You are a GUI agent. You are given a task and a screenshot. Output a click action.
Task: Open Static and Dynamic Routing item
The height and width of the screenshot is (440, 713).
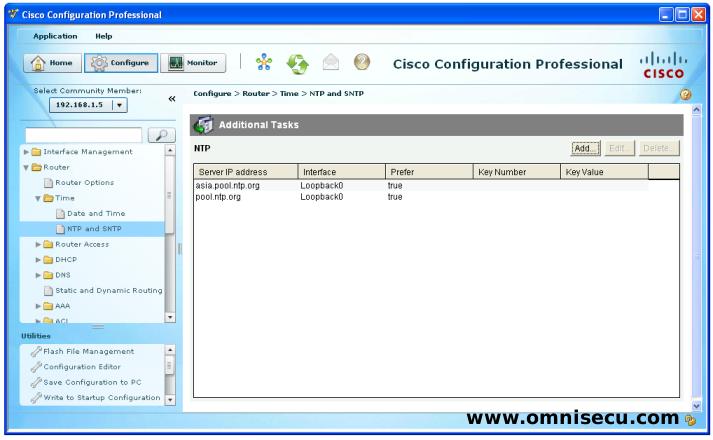pyautogui.click(x=108, y=290)
